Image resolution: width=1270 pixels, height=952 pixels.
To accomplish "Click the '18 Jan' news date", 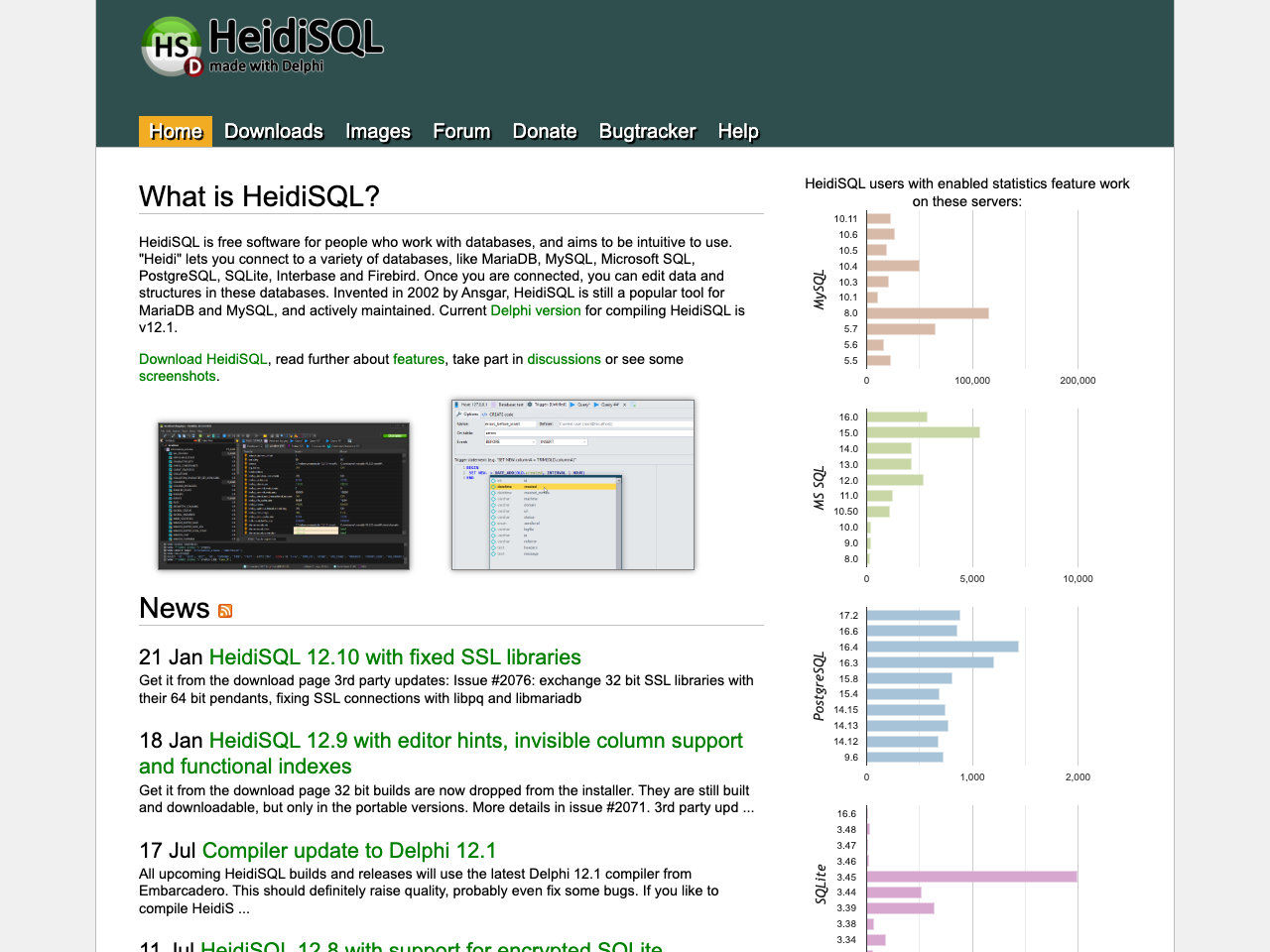I will coord(171,740).
